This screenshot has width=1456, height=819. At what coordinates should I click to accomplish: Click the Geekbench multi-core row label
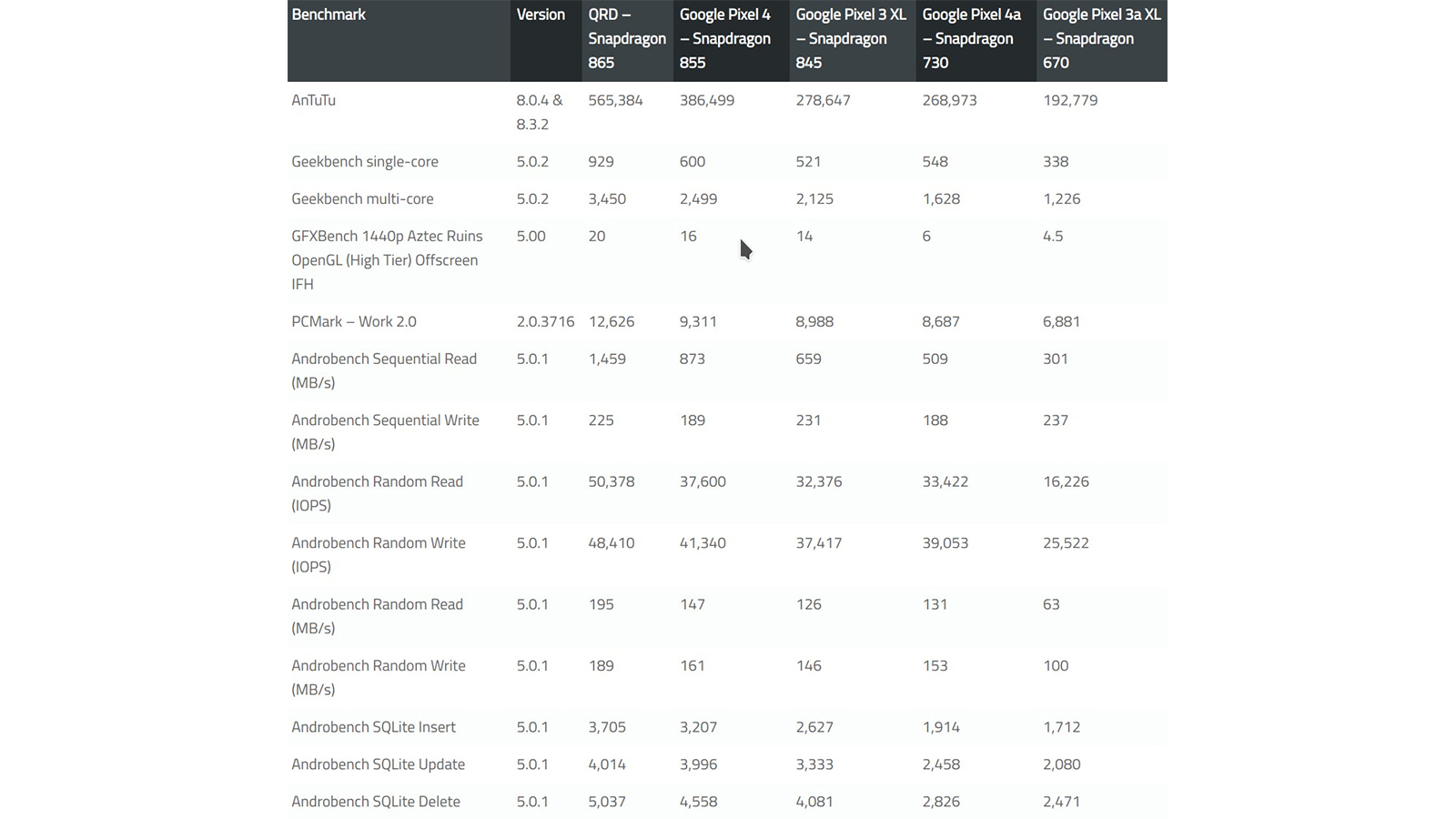(x=362, y=199)
